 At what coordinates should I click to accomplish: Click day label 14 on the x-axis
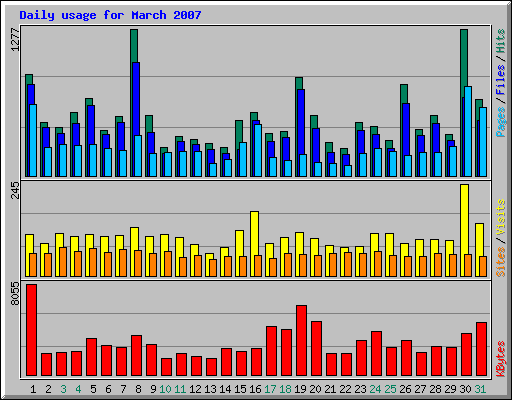[x=225, y=389]
